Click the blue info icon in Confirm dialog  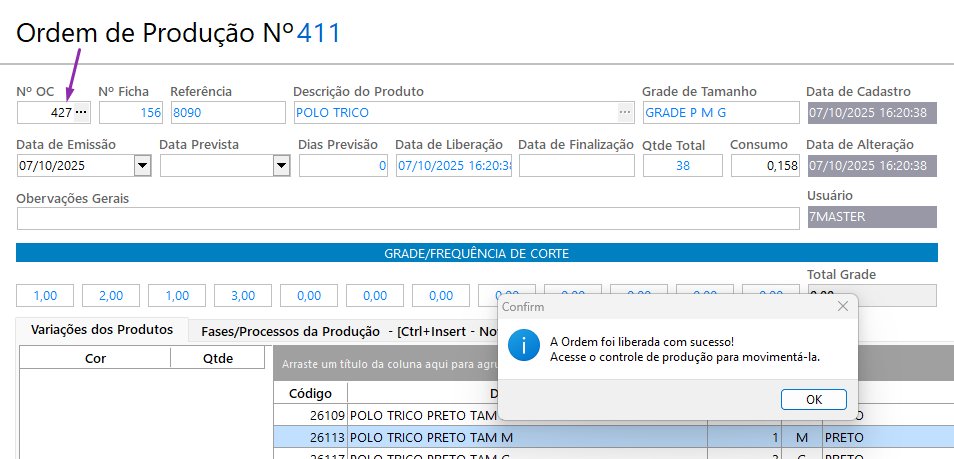[x=523, y=347]
